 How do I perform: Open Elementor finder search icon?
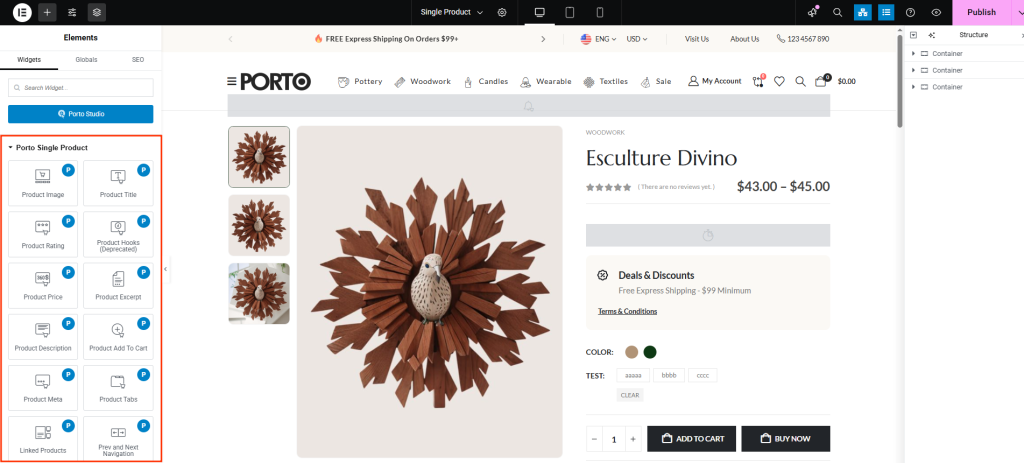tap(838, 12)
